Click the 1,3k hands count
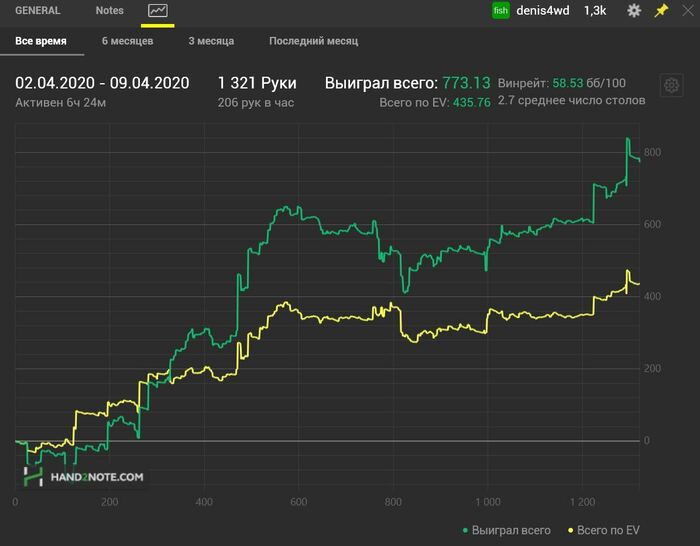This screenshot has width=700, height=546. click(x=595, y=11)
